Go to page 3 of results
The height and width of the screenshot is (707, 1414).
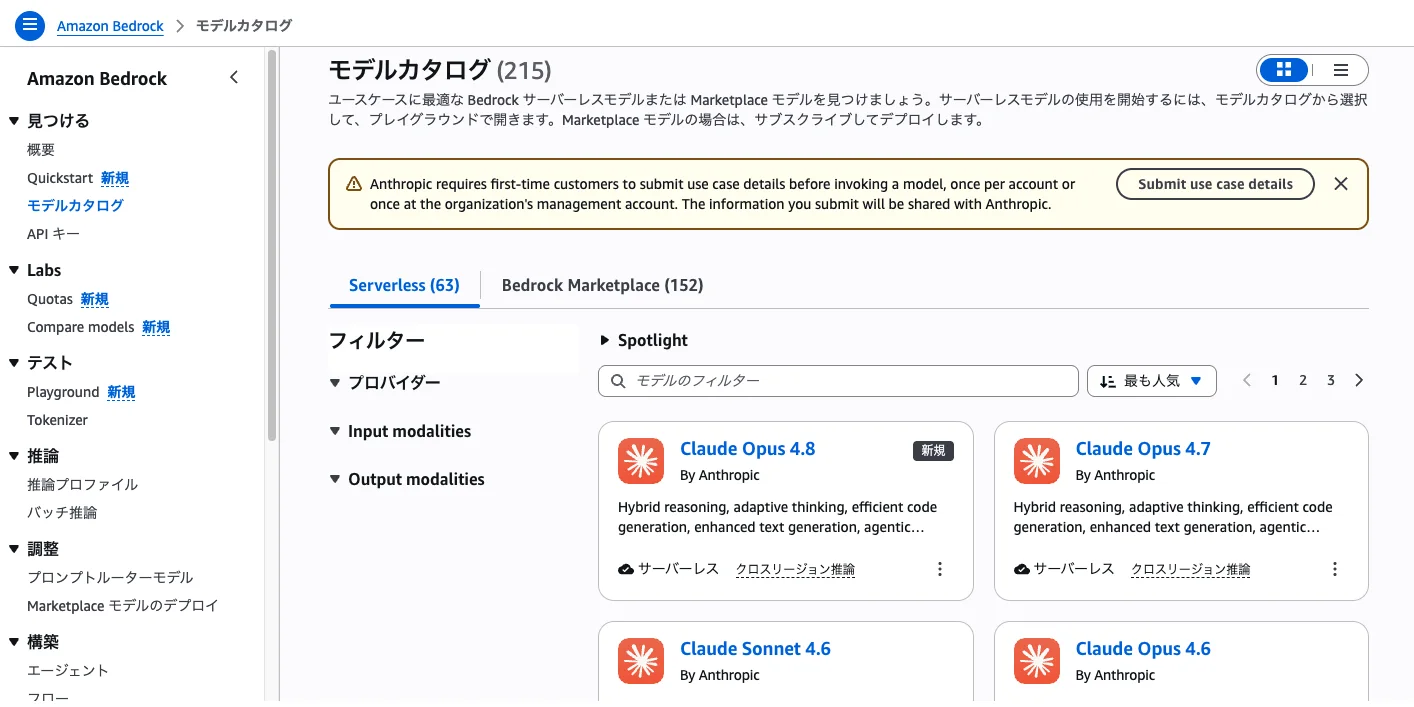(x=1331, y=380)
